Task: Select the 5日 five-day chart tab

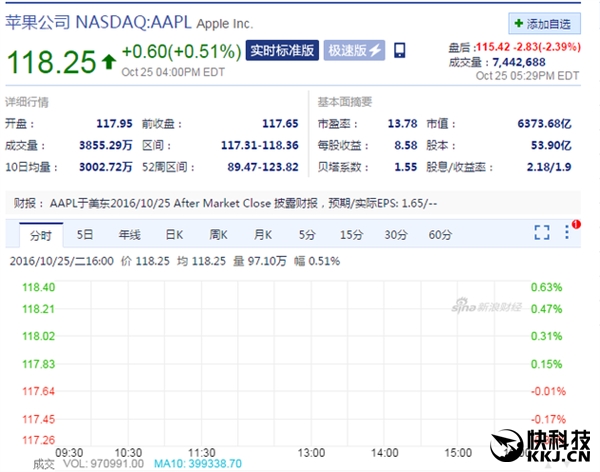Action: point(85,234)
